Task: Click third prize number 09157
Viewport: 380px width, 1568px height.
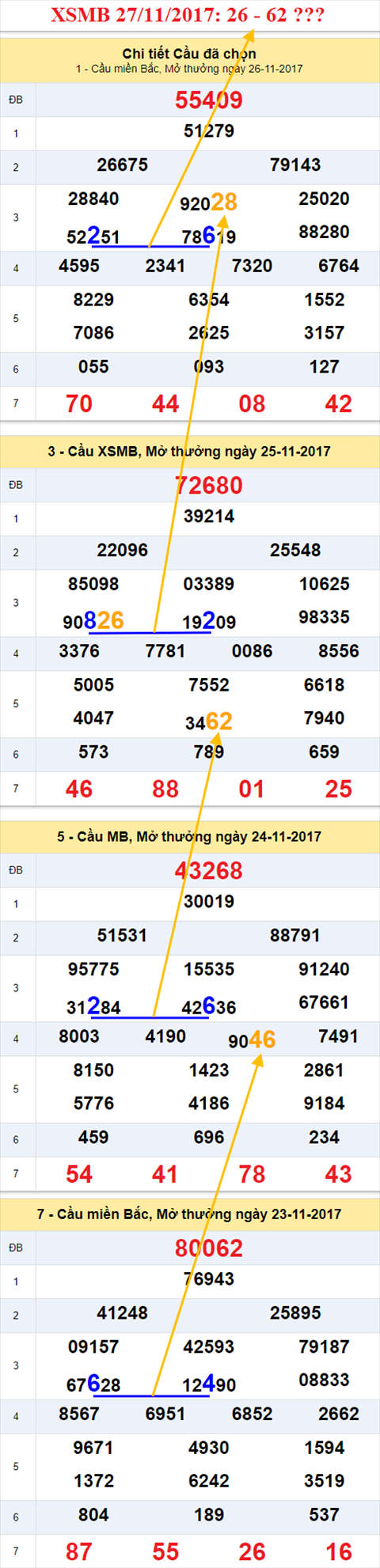Action: coord(93,1346)
